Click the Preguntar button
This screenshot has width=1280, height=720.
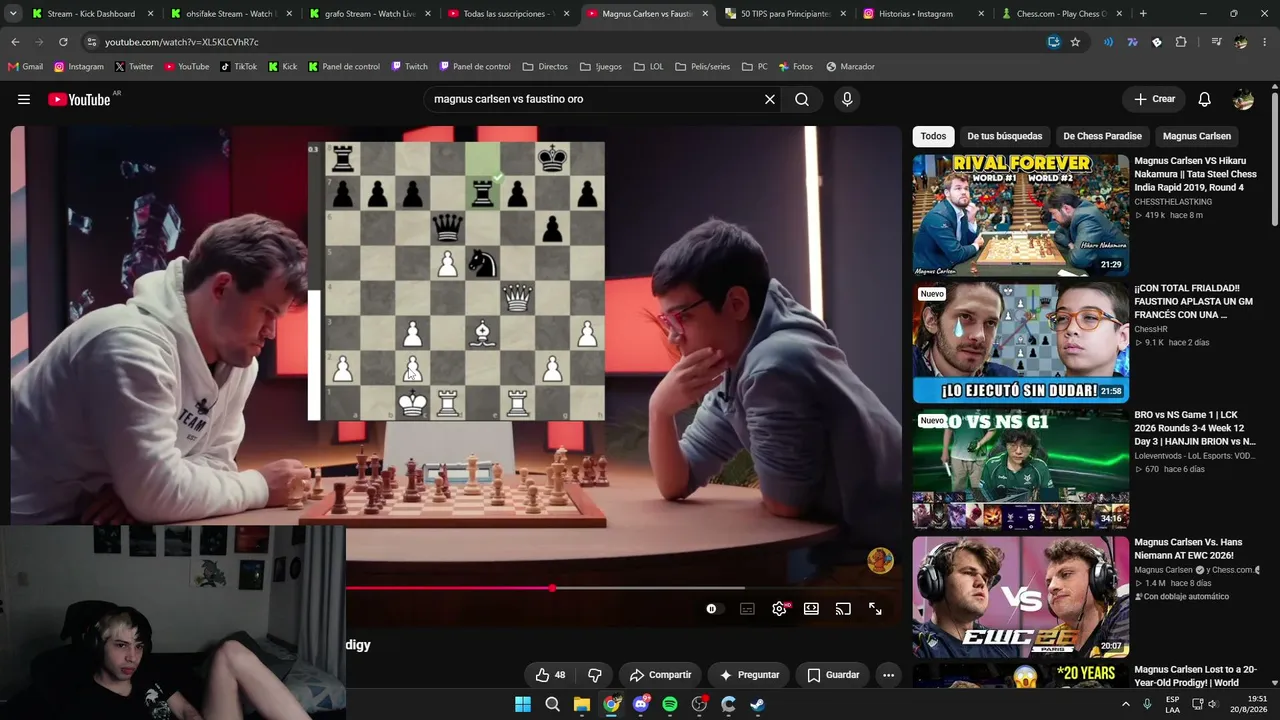point(749,675)
